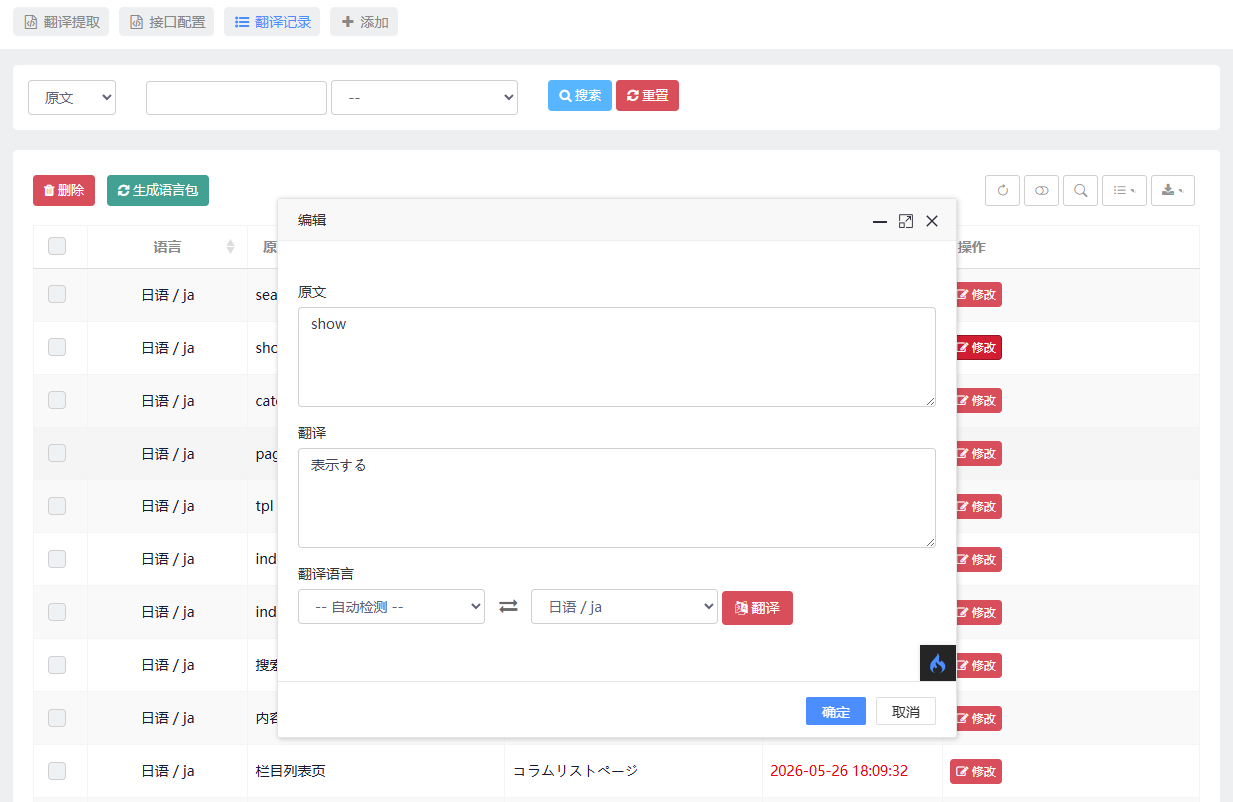The height and width of the screenshot is (802, 1233).
Task: Switch to the 翻译记录 tab
Action: coord(272,22)
